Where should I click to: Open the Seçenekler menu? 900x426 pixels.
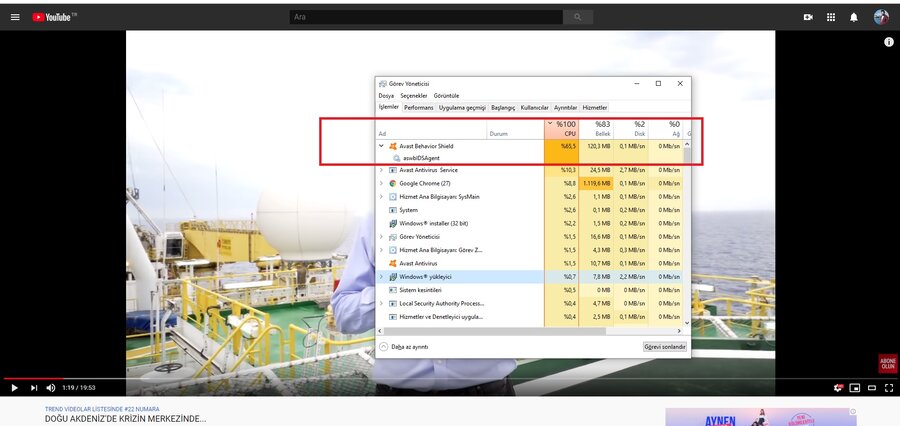pos(414,95)
